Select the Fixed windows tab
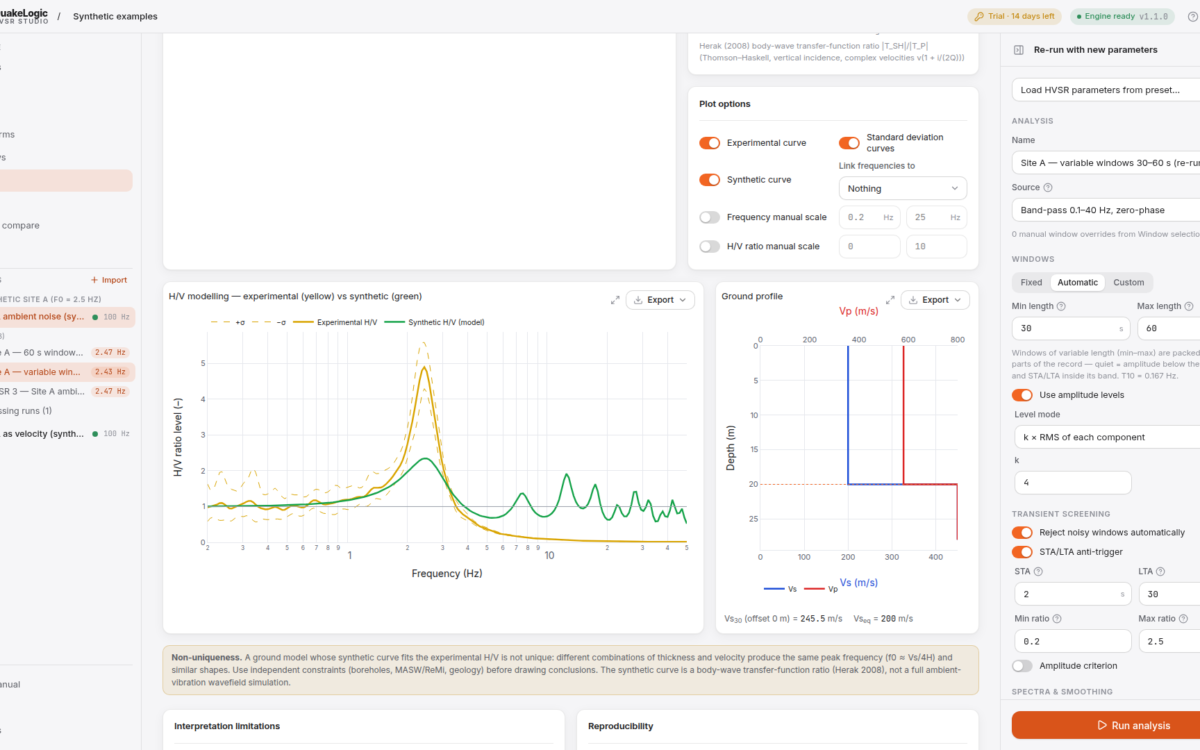Screen dimensions: 1200x750 click(1031, 282)
